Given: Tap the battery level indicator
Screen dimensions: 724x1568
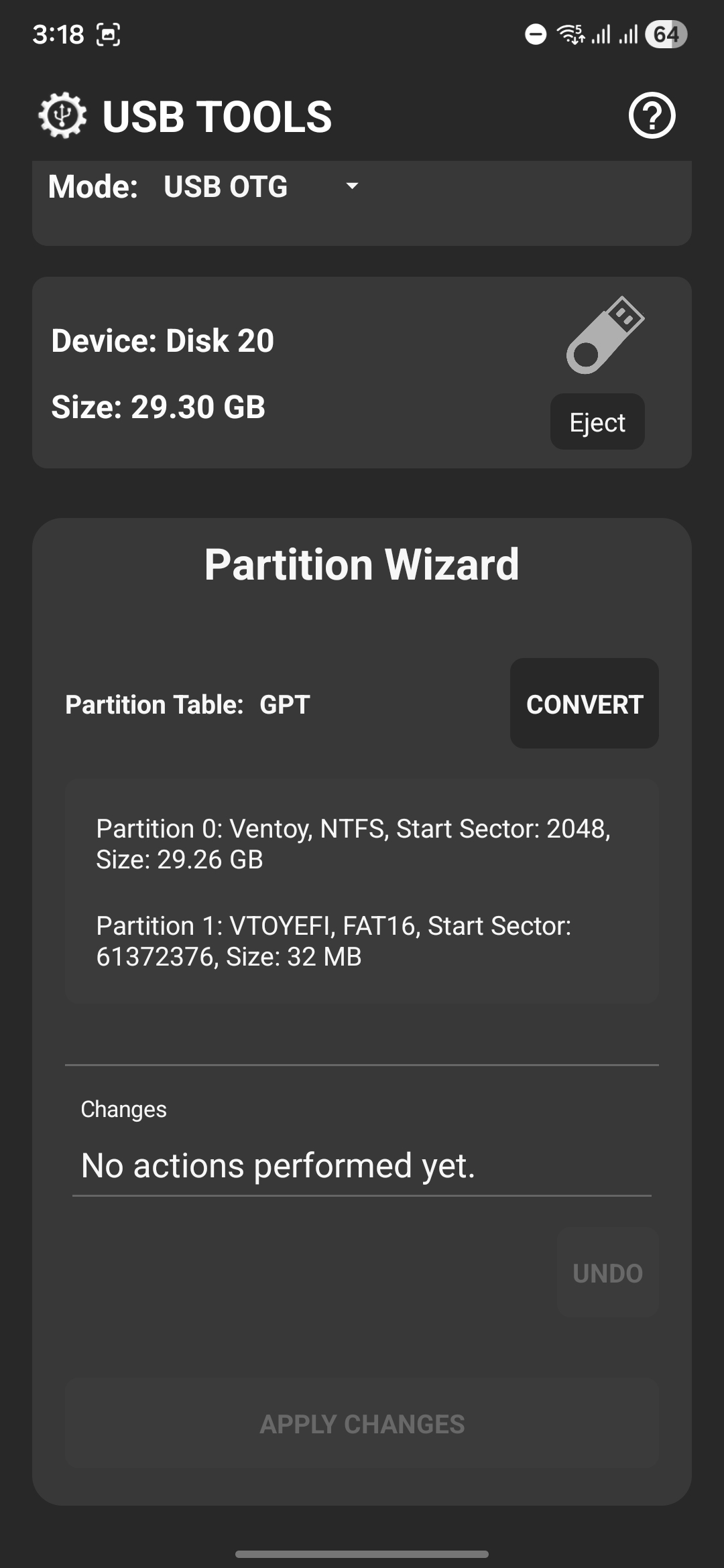Looking at the screenshot, I should point(666,34).
